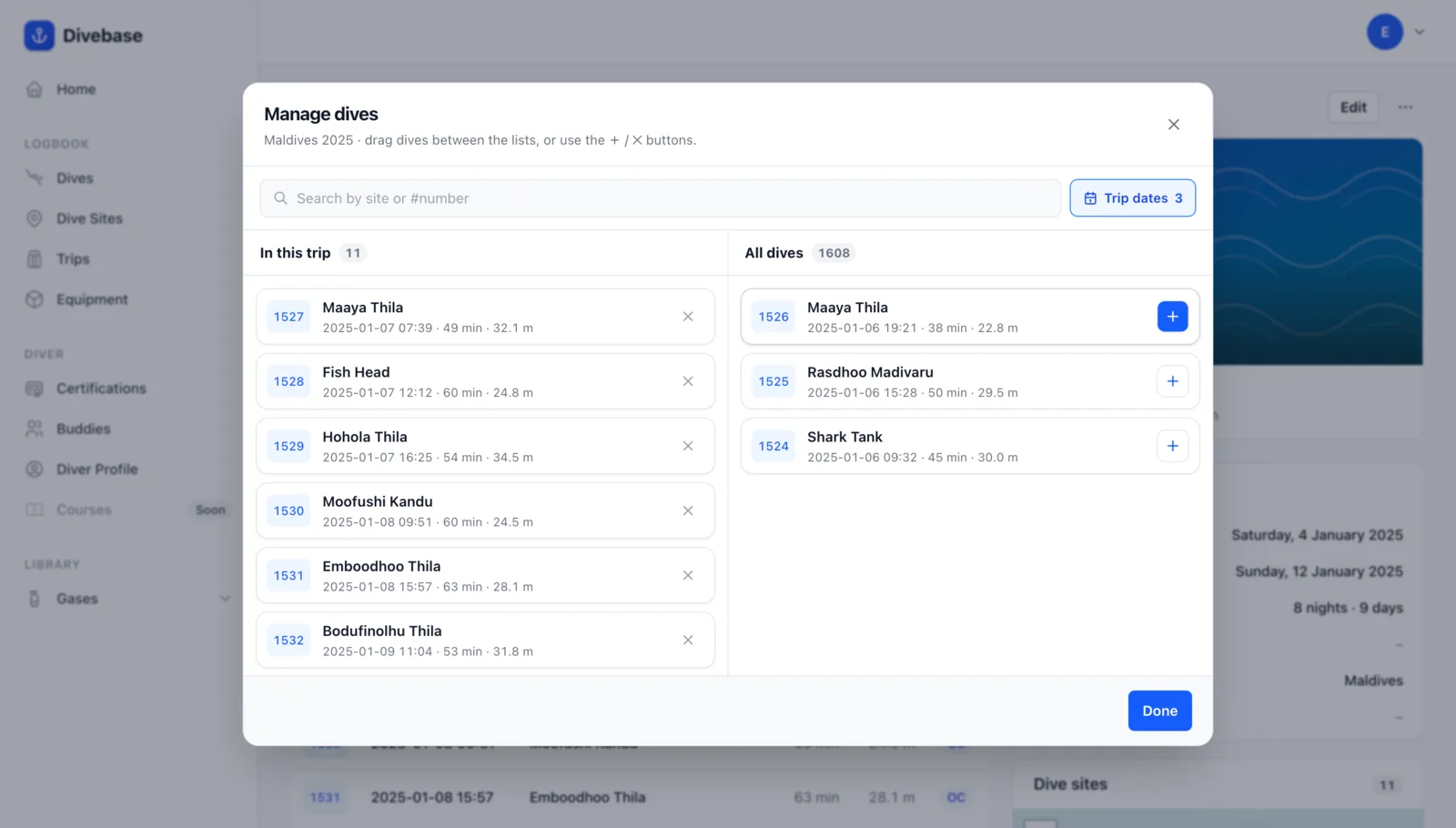Click the Shark Tank dive title

click(844, 437)
